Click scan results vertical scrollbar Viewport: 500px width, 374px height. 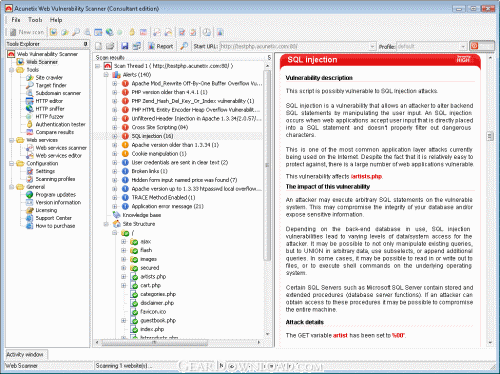[x=267, y=165]
